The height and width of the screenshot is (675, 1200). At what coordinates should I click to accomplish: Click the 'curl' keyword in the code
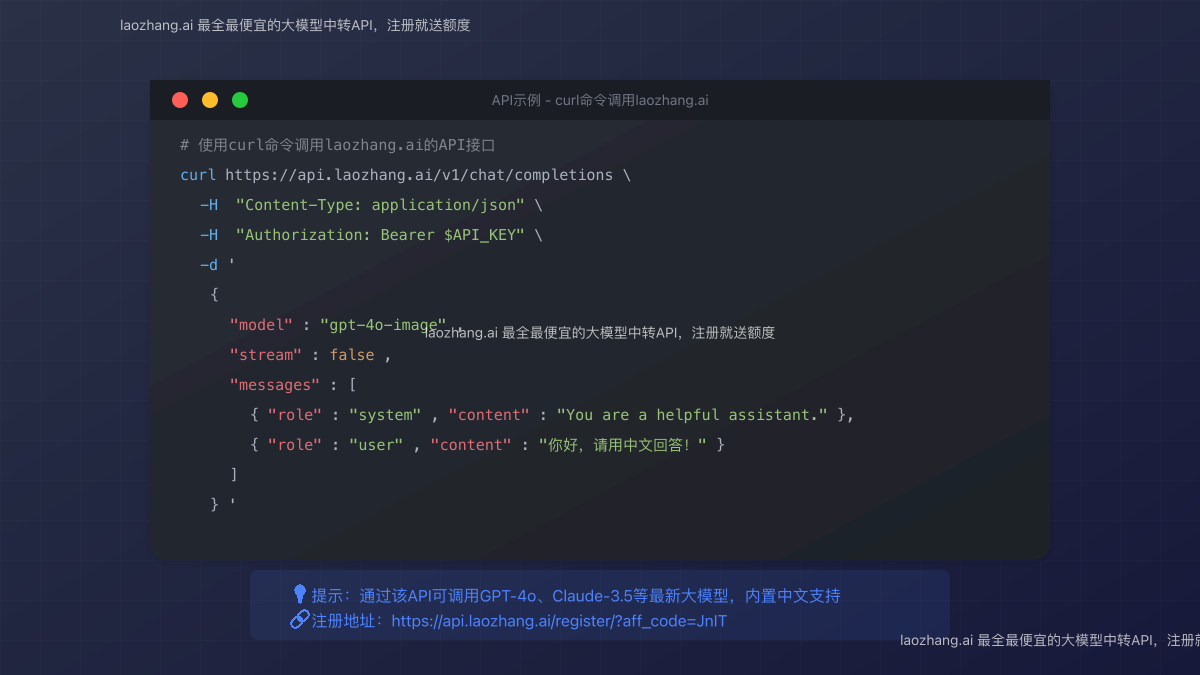click(x=198, y=175)
